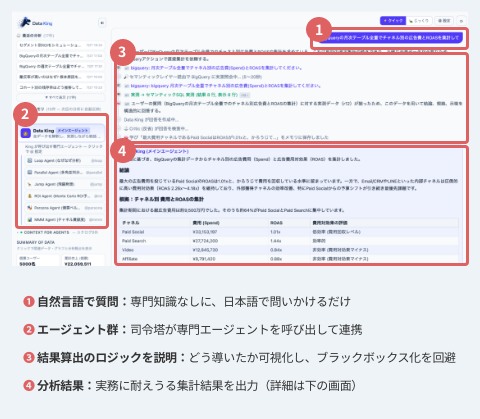The image size is (480, 419).
Task: Expand すべて表示 to show all history
Action: (61, 97)
